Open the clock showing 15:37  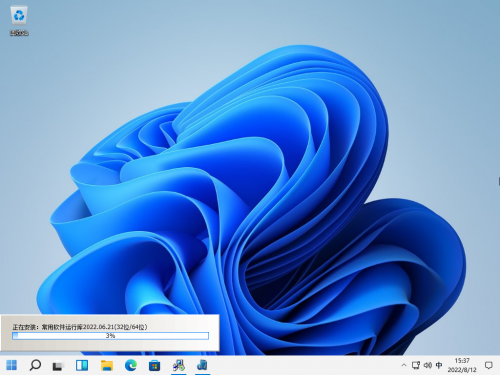click(462, 365)
